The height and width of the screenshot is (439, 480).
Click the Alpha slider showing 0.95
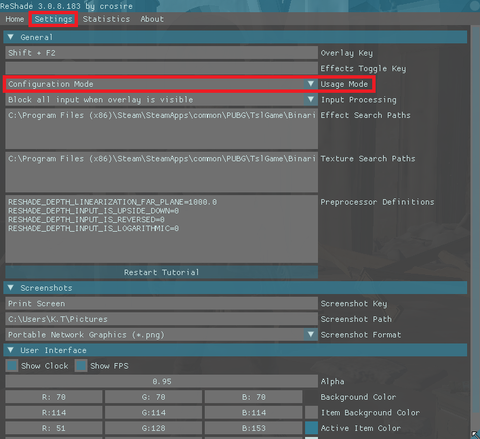[x=161, y=381]
